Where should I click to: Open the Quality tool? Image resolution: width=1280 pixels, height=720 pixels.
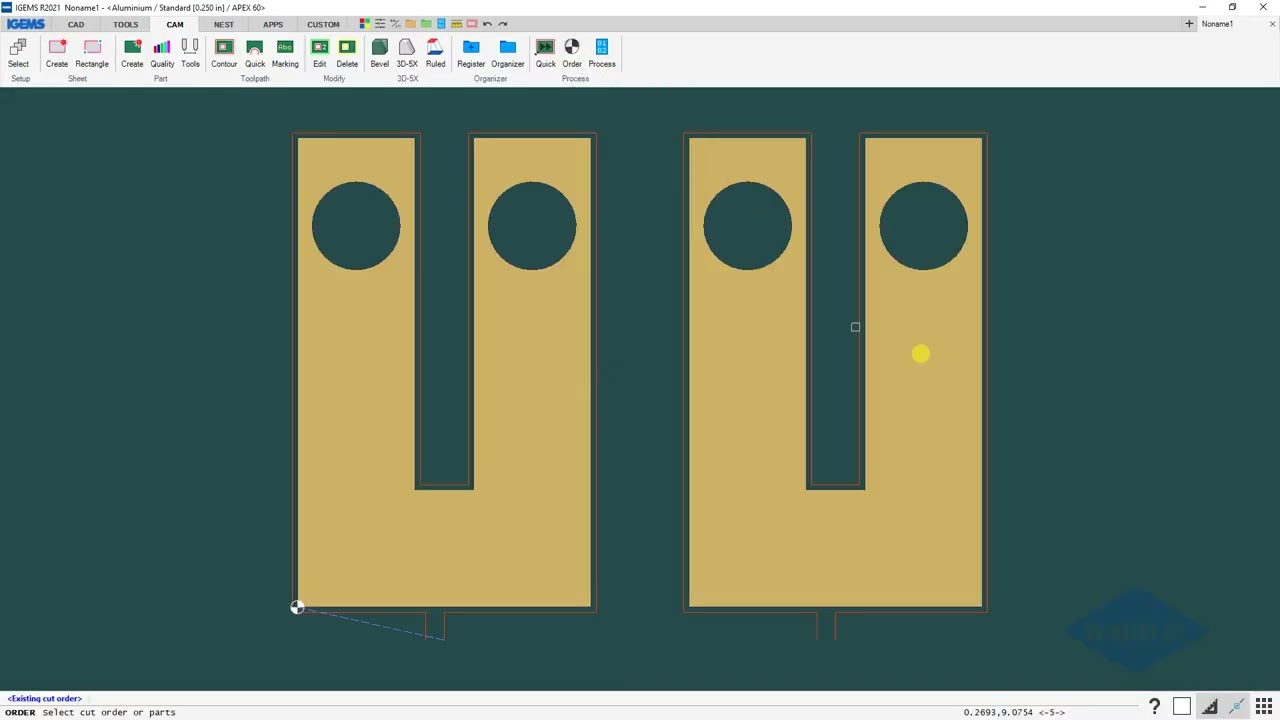[x=162, y=54]
